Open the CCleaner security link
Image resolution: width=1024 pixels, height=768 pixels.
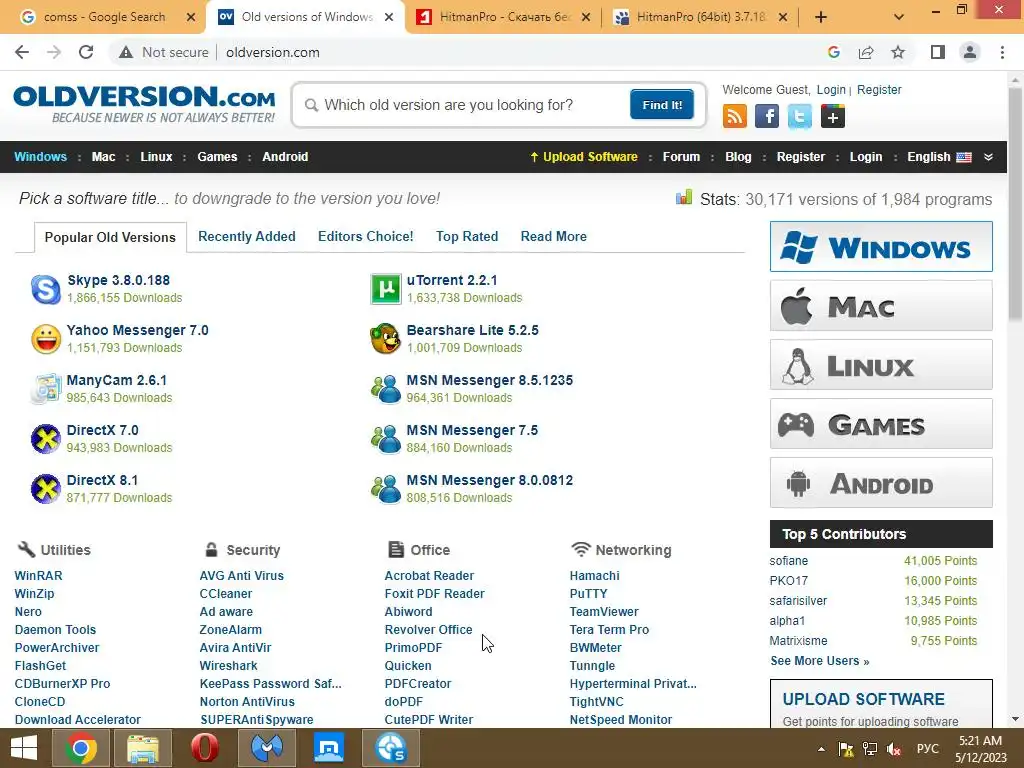click(x=225, y=594)
